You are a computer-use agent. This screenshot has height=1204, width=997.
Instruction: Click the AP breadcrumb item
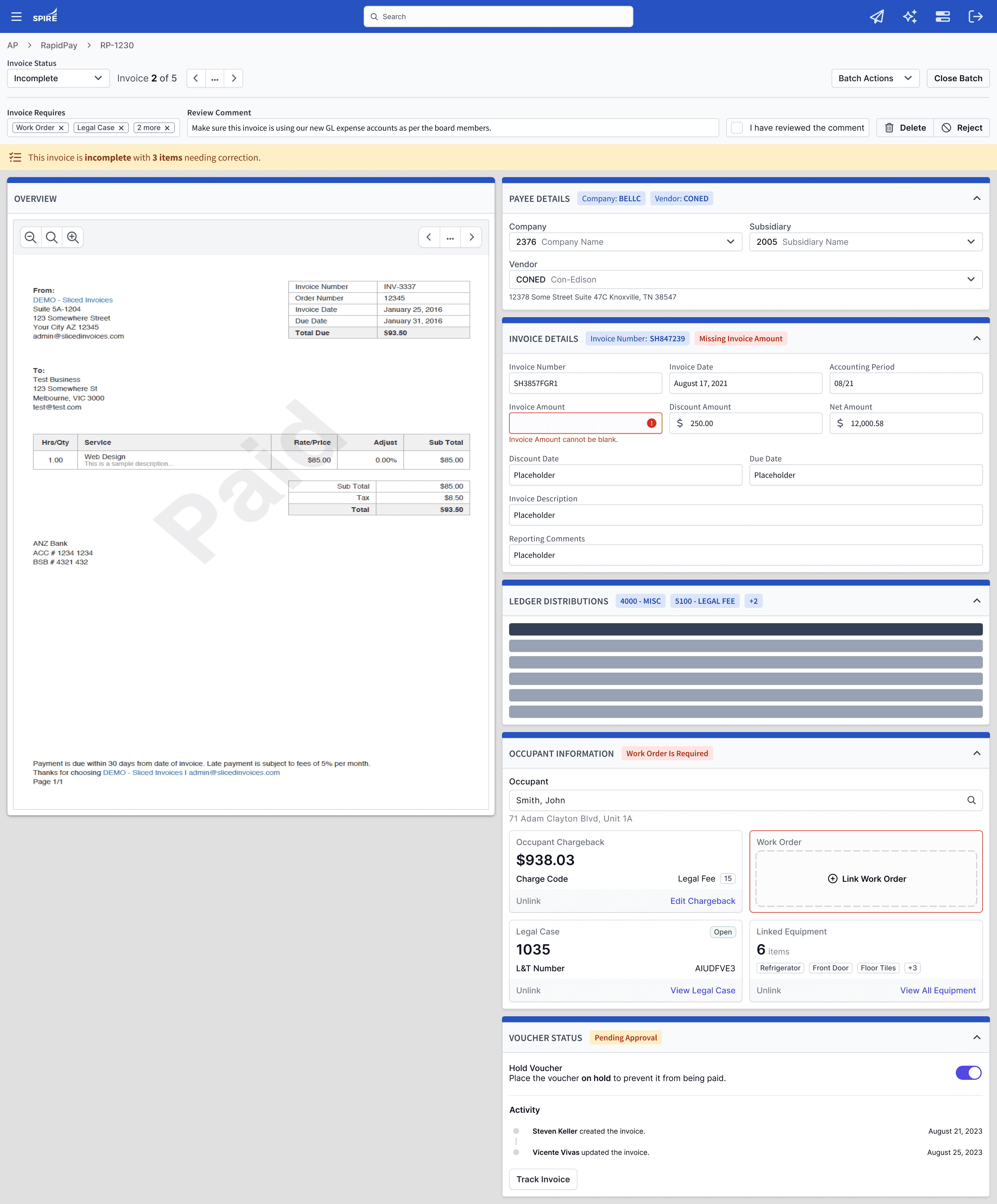point(13,45)
